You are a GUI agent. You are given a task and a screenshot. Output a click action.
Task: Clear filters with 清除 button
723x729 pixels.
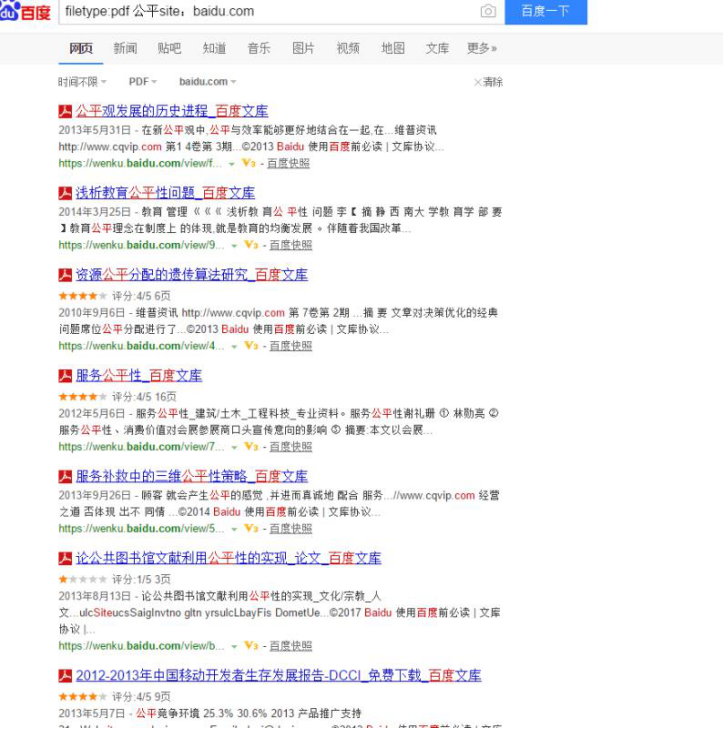click(x=488, y=82)
